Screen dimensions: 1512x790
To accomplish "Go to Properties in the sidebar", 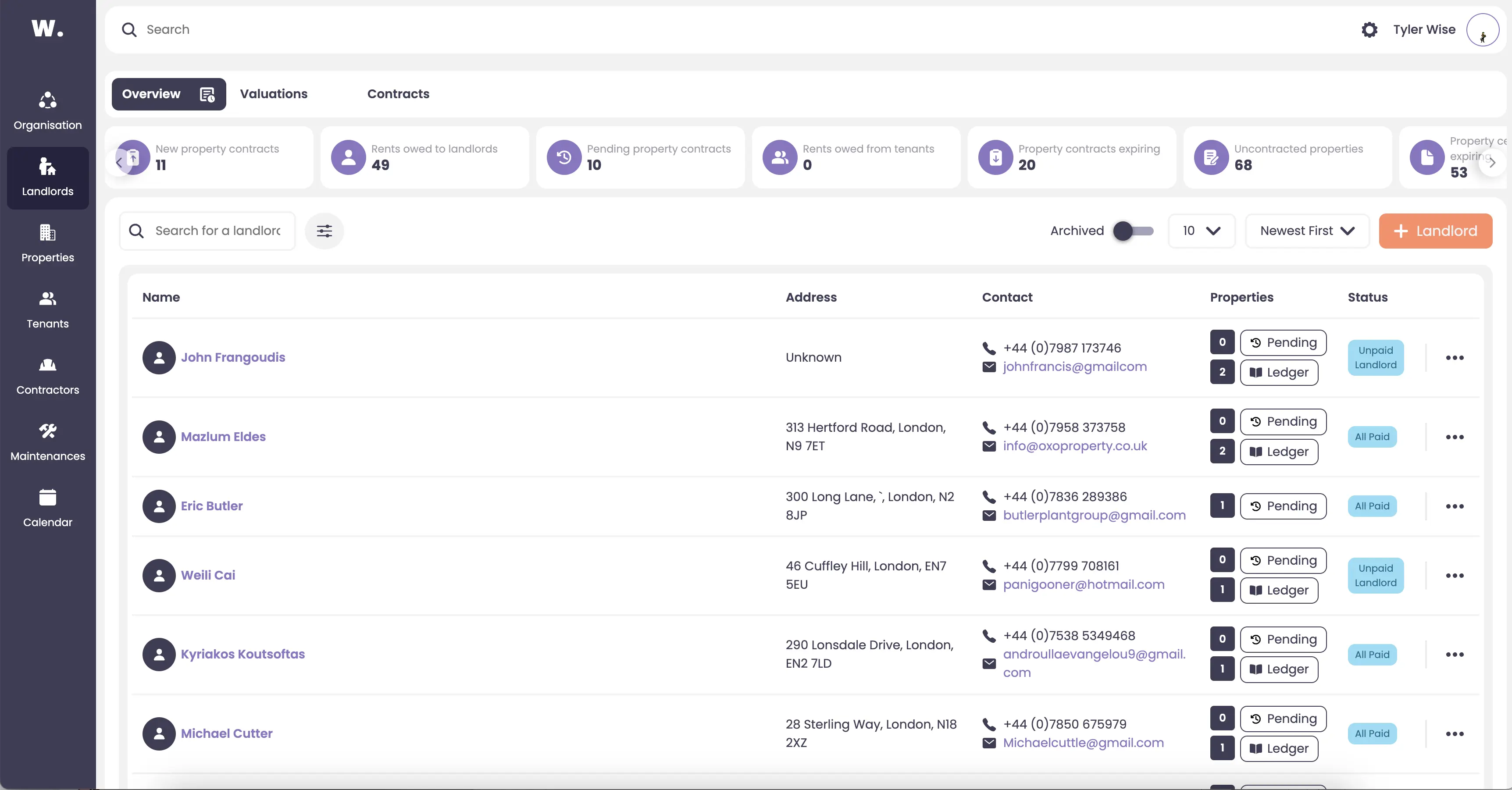I will coord(47,244).
